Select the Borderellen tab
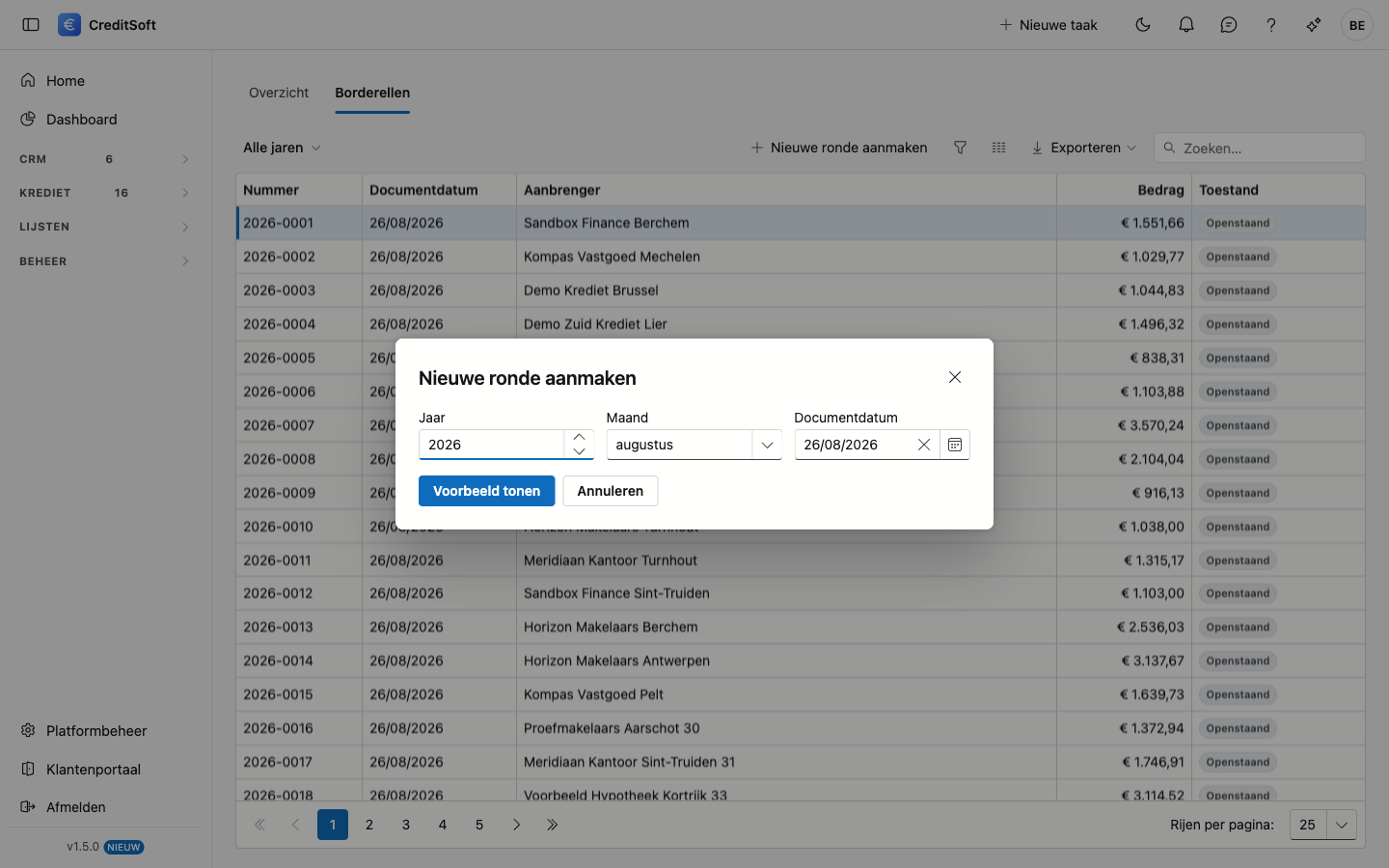 pos(372,93)
